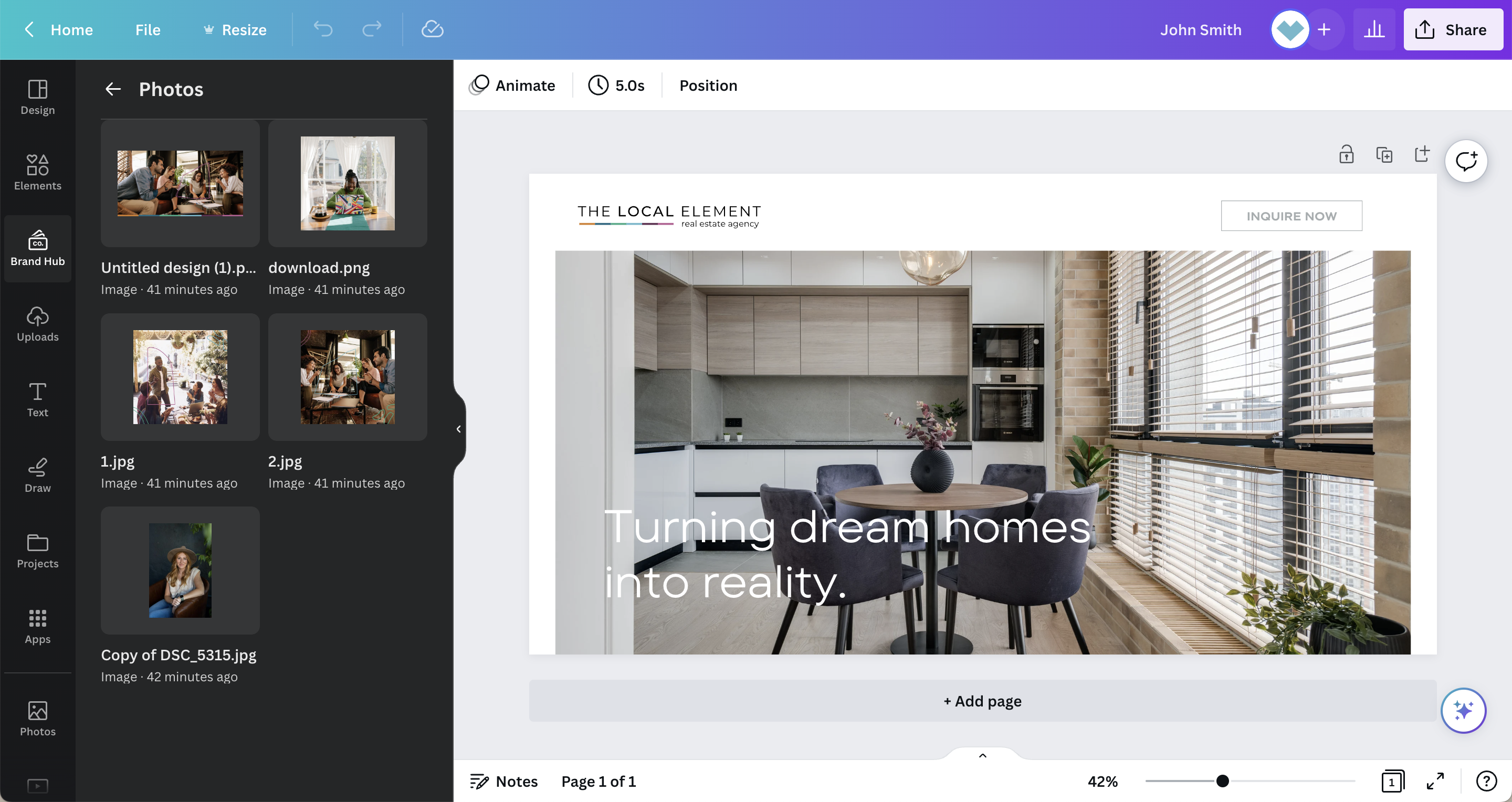
Task: Click the undo arrow icon
Action: pyautogui.click(x=322, y=29)
